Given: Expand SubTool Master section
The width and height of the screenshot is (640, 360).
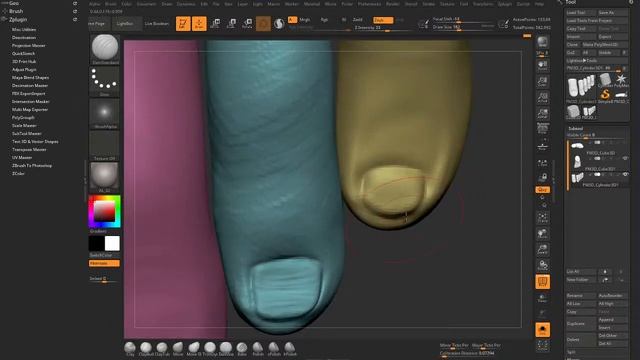Looking at the screenshot, I should [x=27, y=133].
